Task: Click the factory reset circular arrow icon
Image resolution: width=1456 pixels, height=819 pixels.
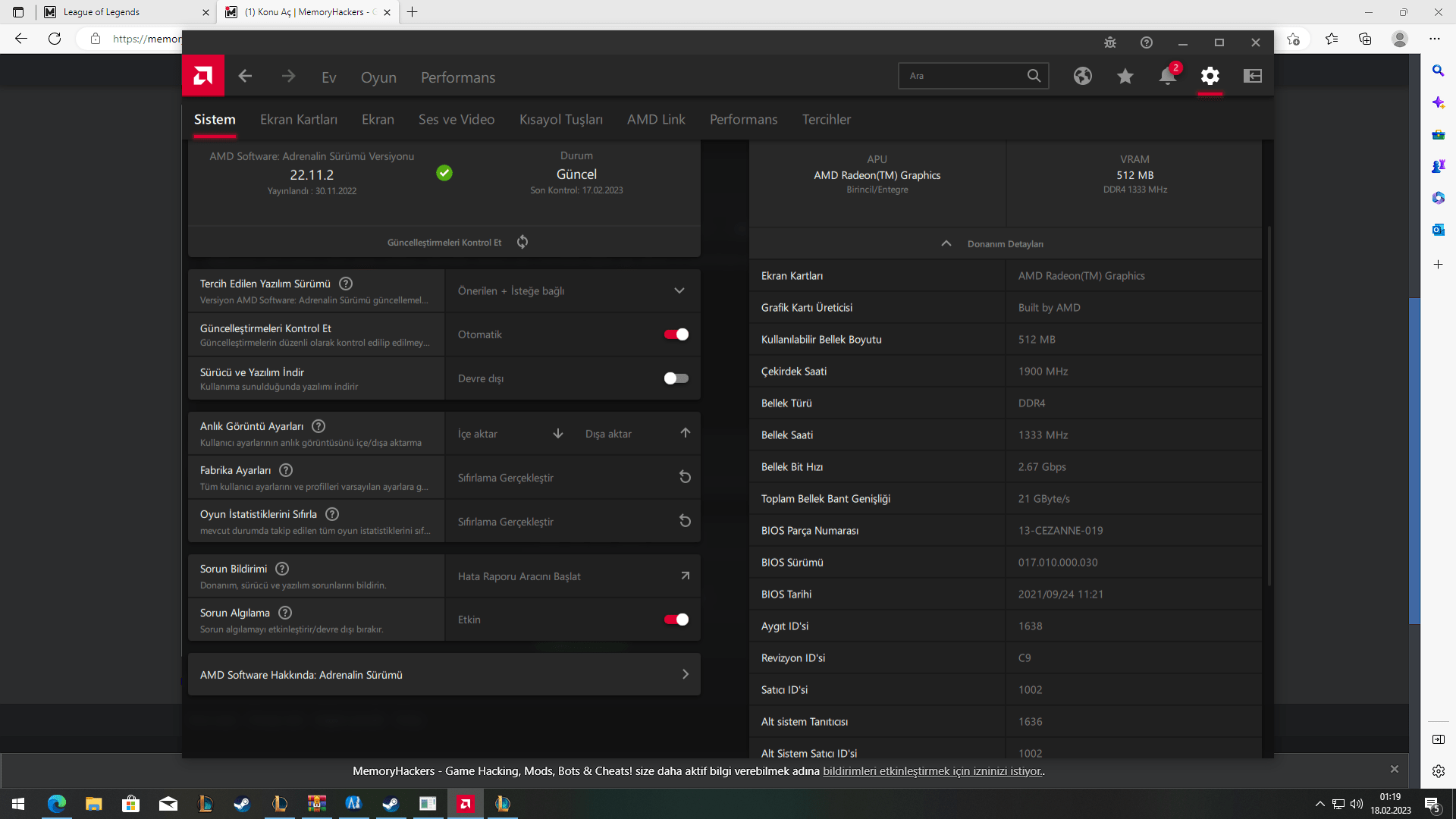Action: click(x=685, y=477)
